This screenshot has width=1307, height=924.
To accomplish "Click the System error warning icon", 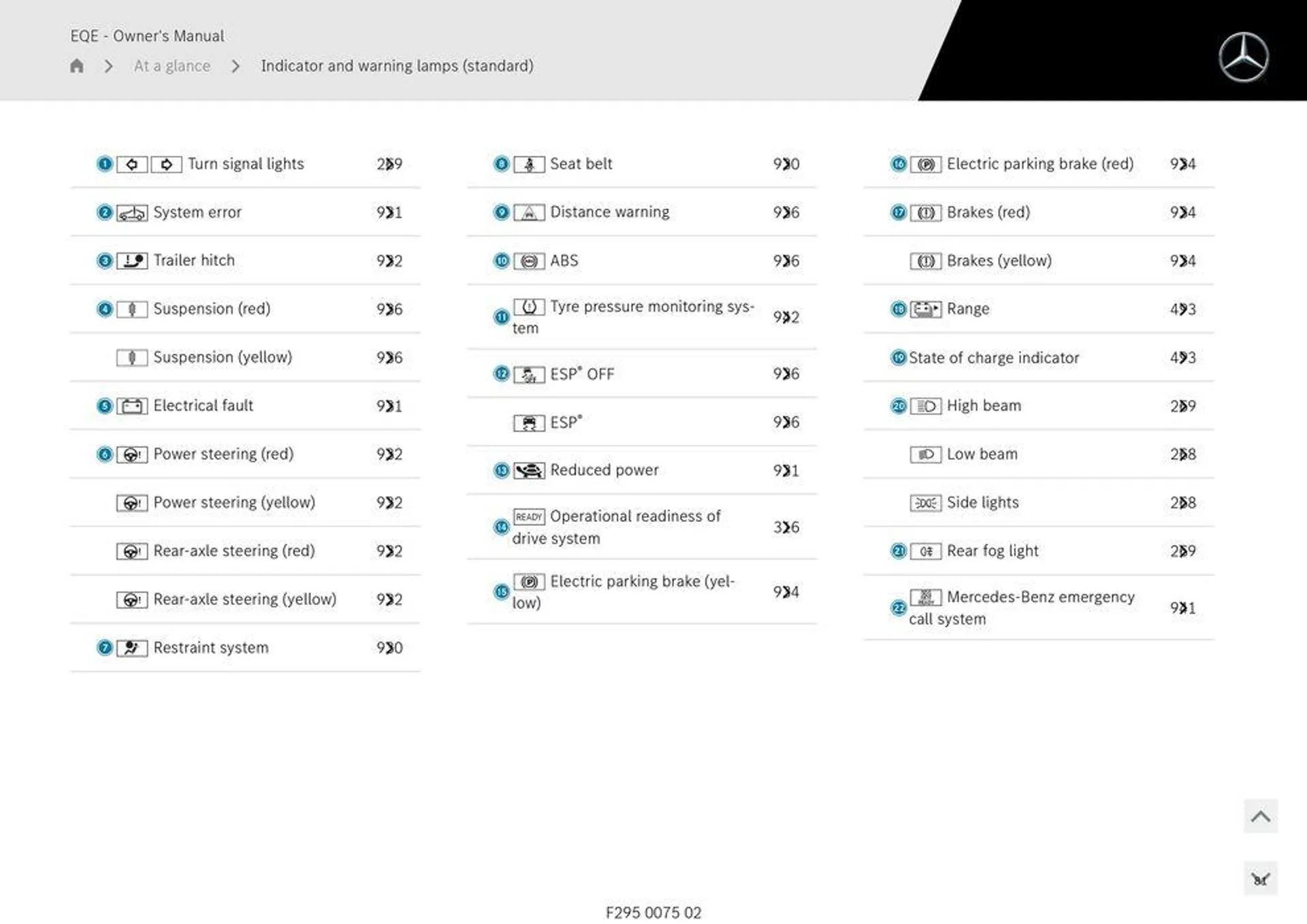I will [131, 211].
